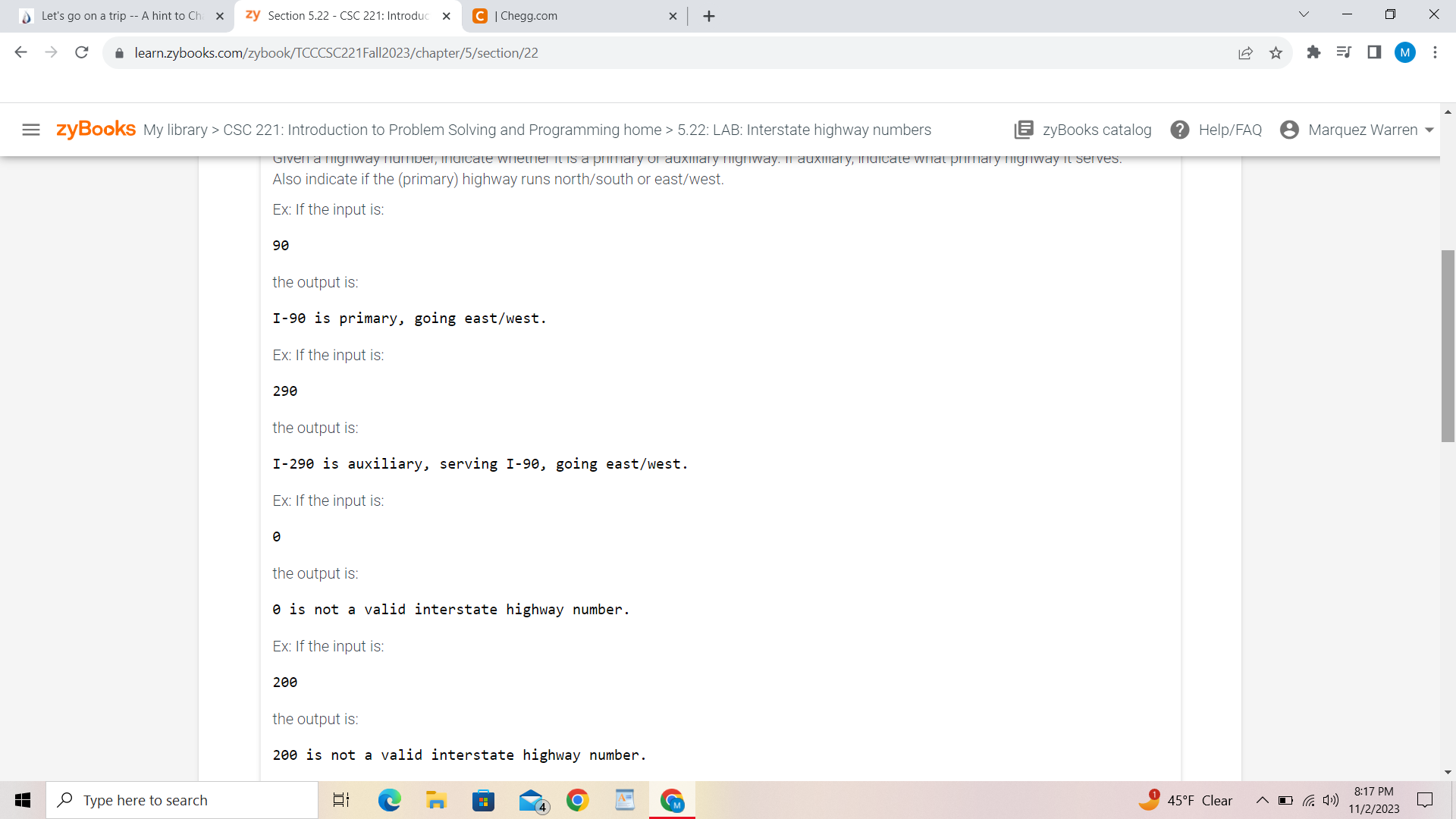Click the share page icon
This screenshot has height=819, width=1456.
[1245, 53]
